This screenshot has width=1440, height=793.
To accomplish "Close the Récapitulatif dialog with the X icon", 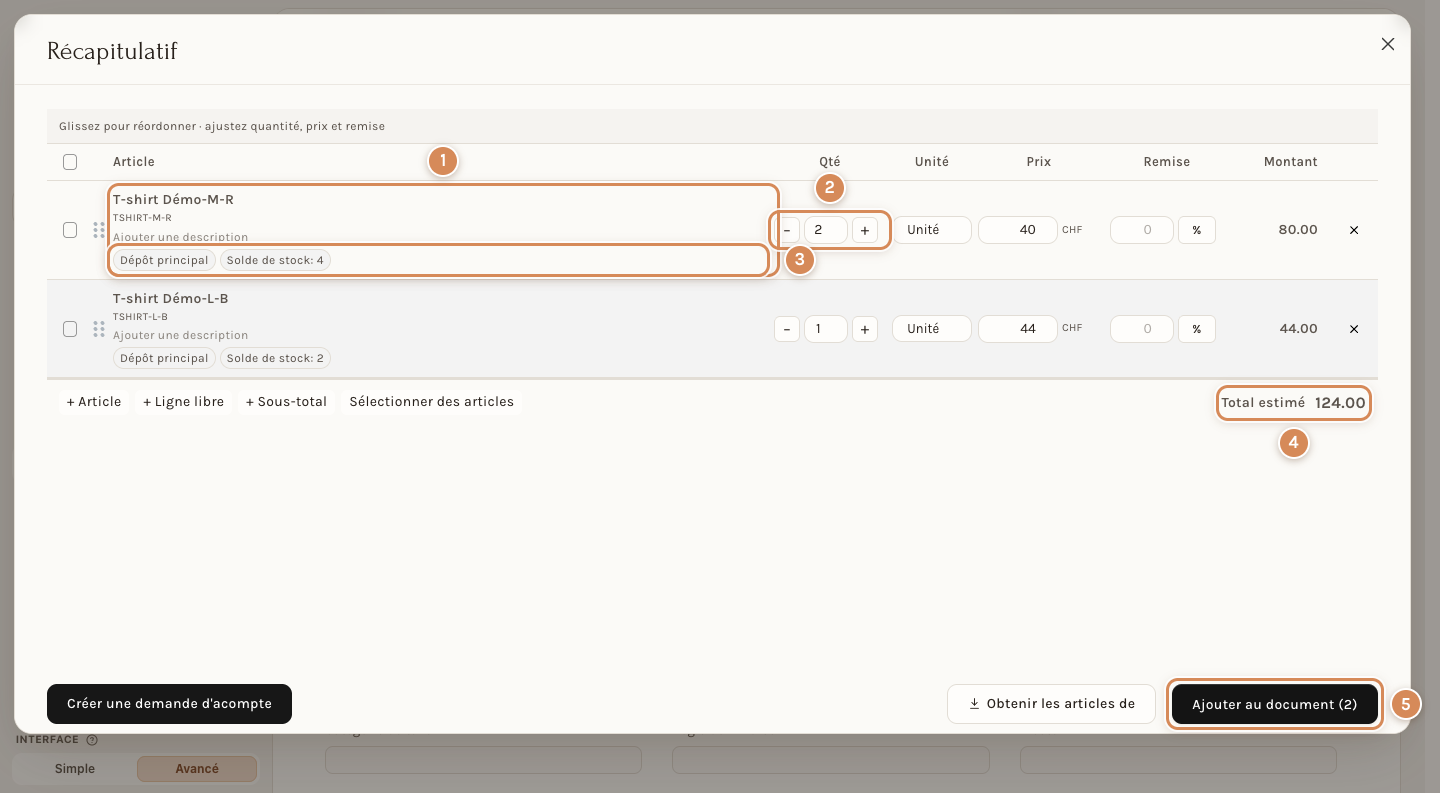I will coord(1387,44).
